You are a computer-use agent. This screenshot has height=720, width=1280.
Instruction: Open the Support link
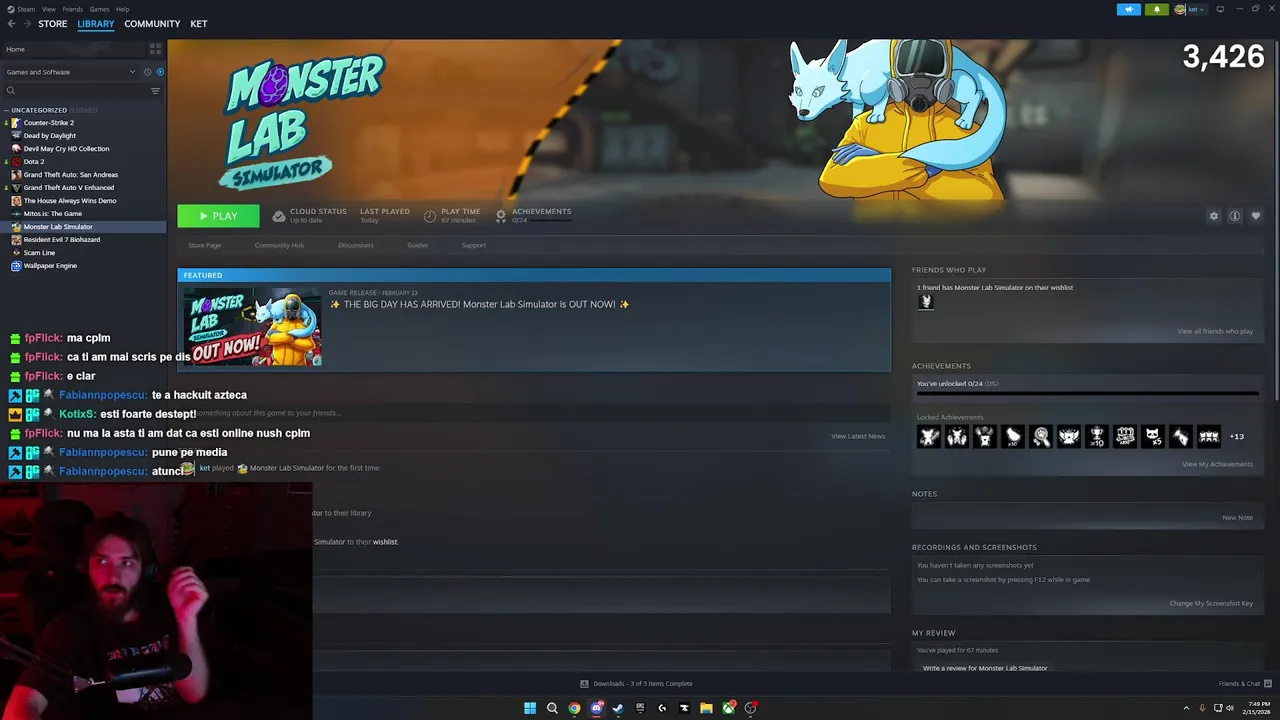(x=473, y=245)
